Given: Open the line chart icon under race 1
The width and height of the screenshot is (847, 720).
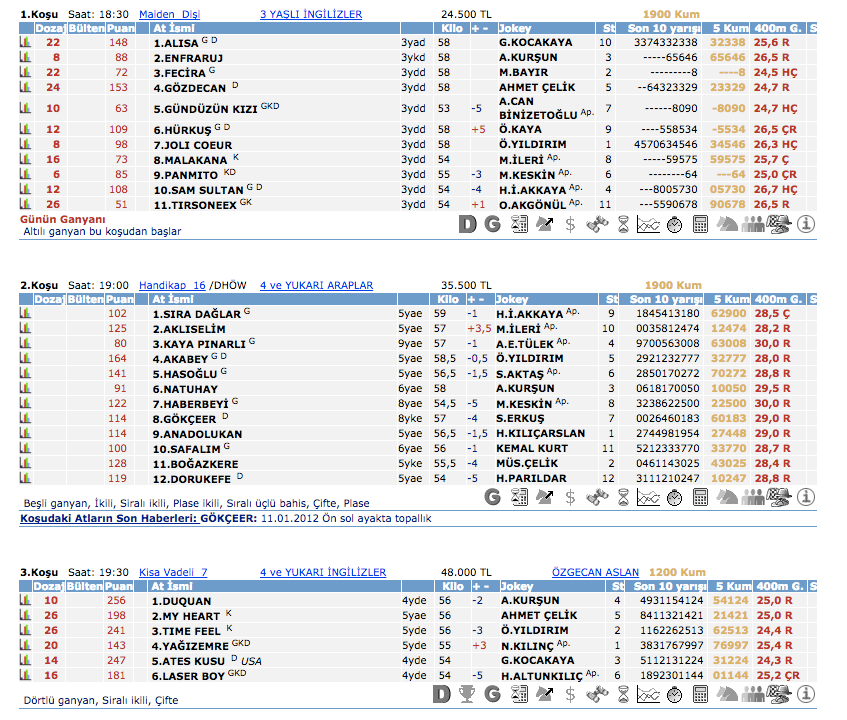Looking at the screenshot, I should pos(648,225).
